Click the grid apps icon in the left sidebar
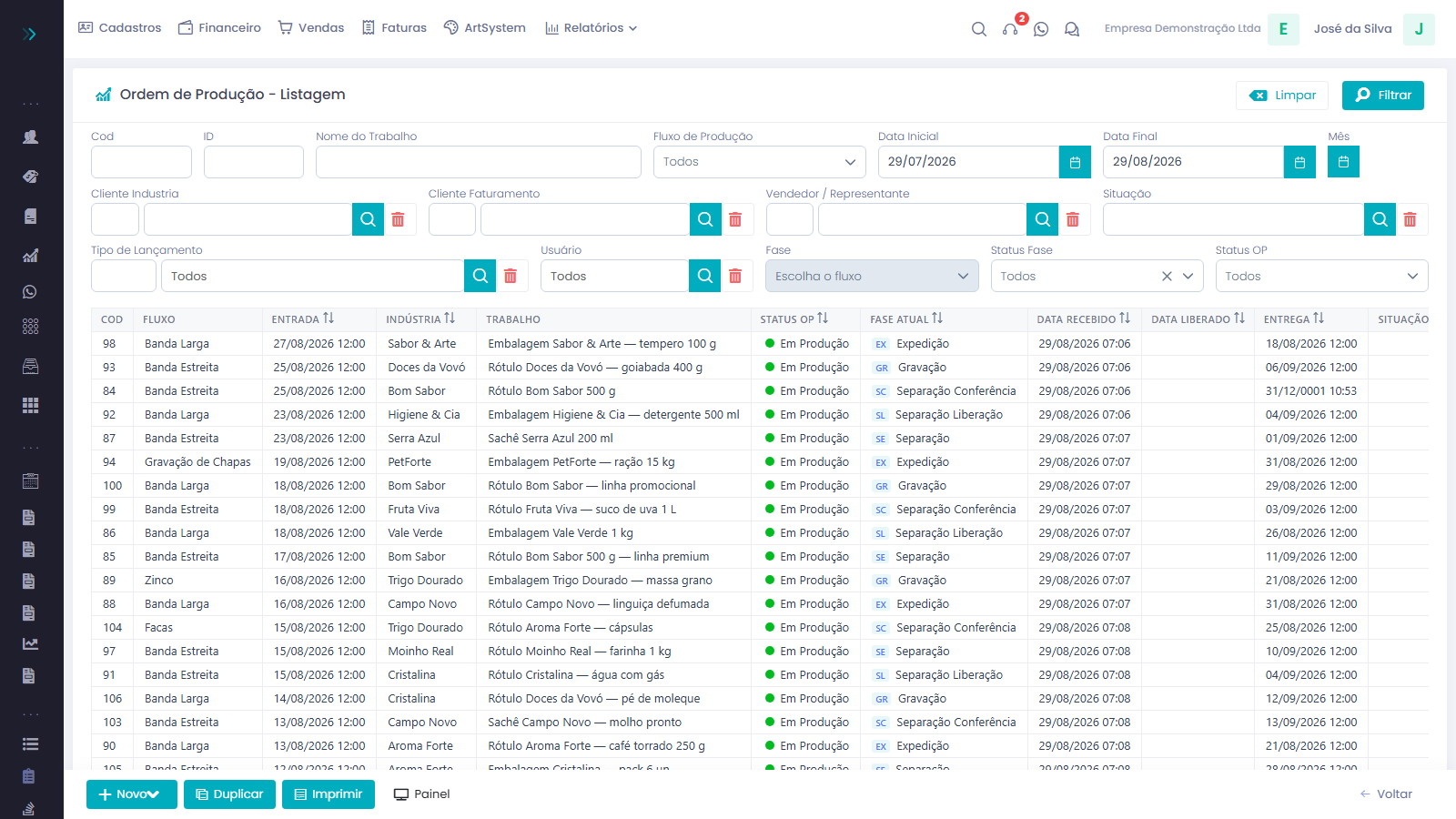Viewport: 1456px width, 819px height. pyautogui.click(x=30, y=405)
